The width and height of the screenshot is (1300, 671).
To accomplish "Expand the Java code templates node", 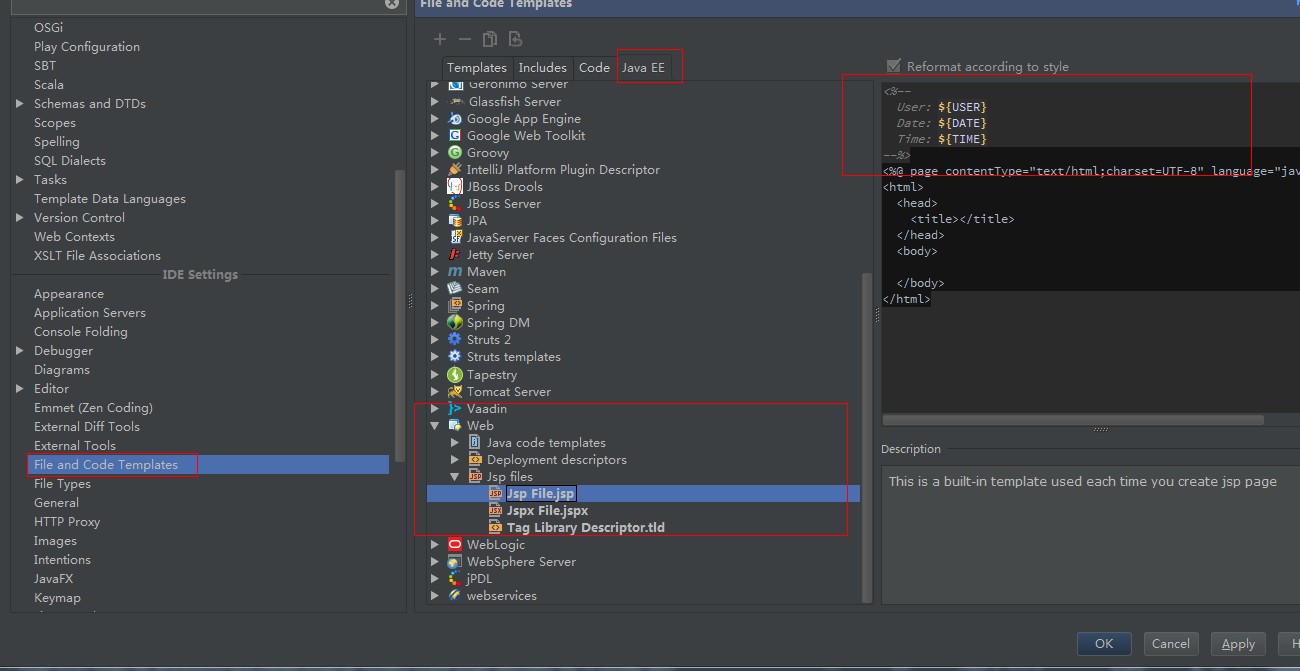I will (455, 442).
